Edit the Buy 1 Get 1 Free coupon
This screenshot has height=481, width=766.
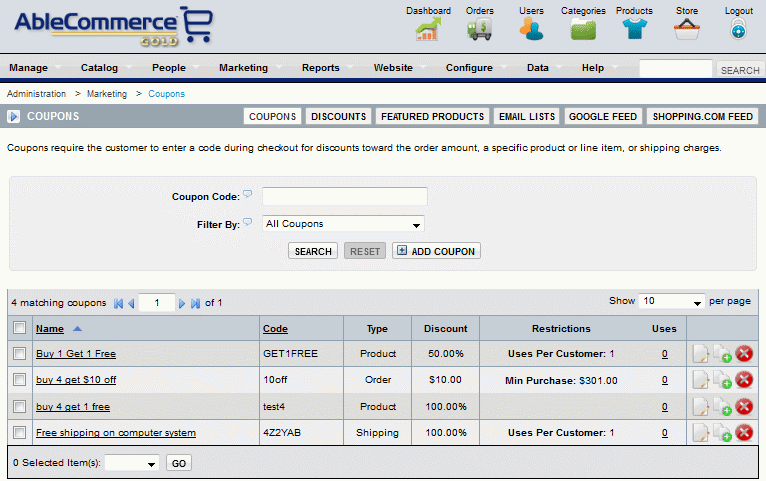tap(701, 354)
